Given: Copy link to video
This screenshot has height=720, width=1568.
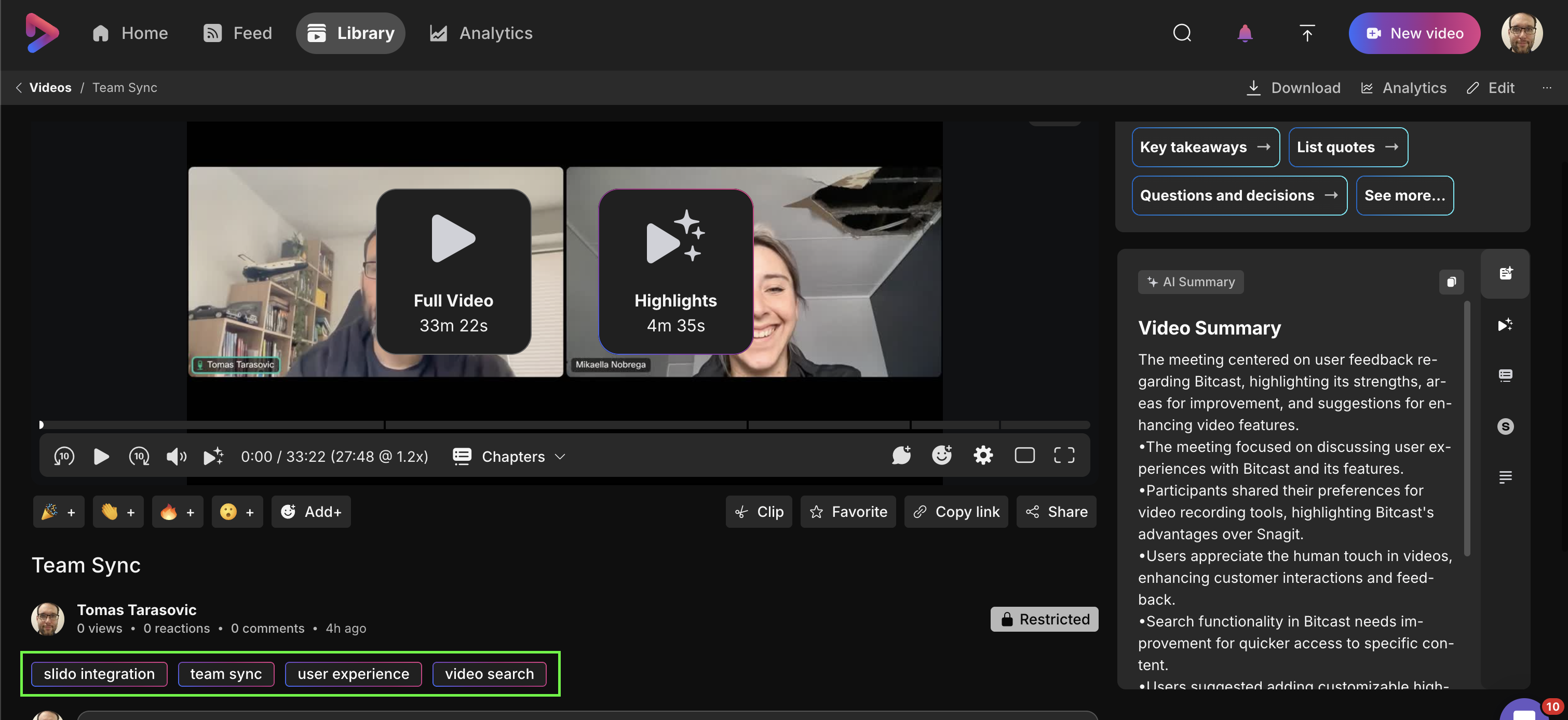Looking at the screenshot, I should pyautogui.click(x=956, y=512).
